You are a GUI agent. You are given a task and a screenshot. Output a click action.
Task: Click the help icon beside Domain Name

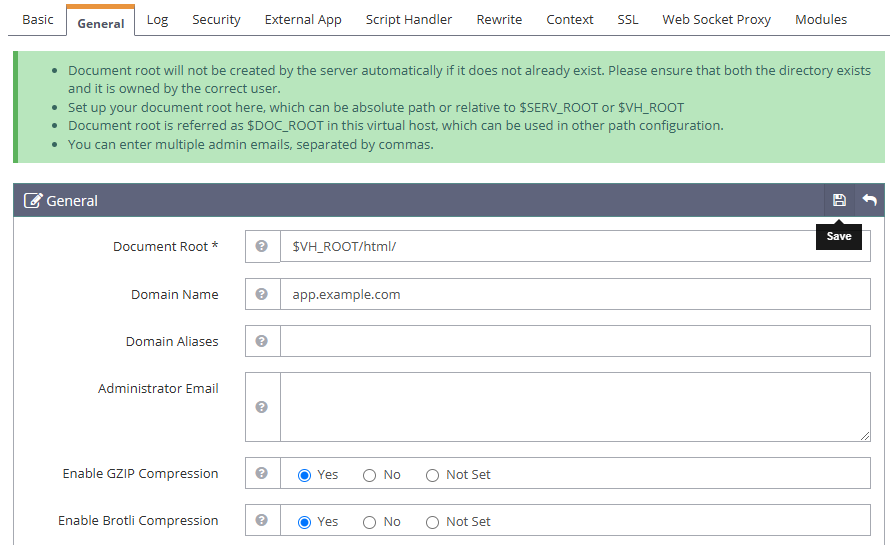click(262, 294)
